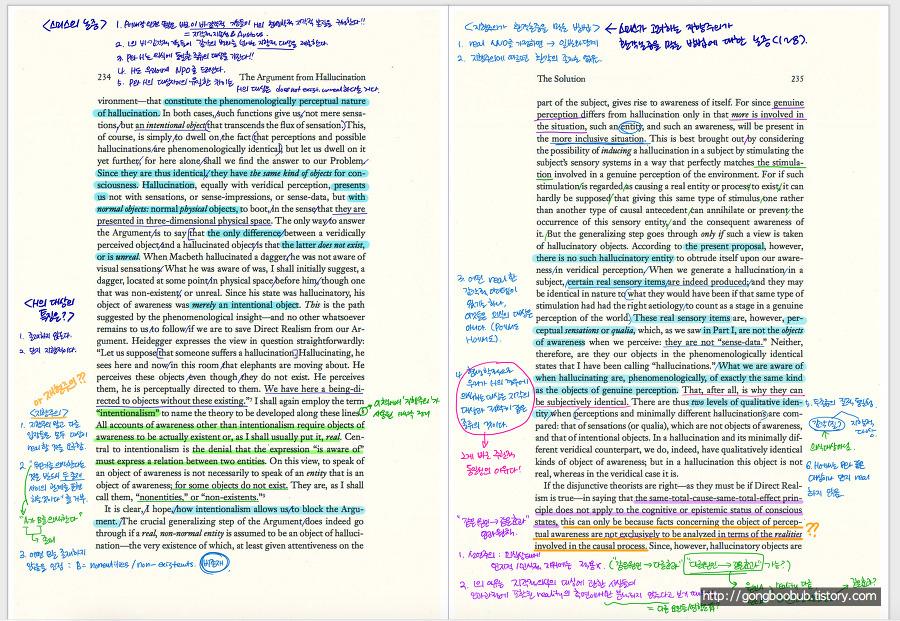Click the underlined words "for some objects do not exist."
This screenshot has width=900, height=621.
point(231,485)
